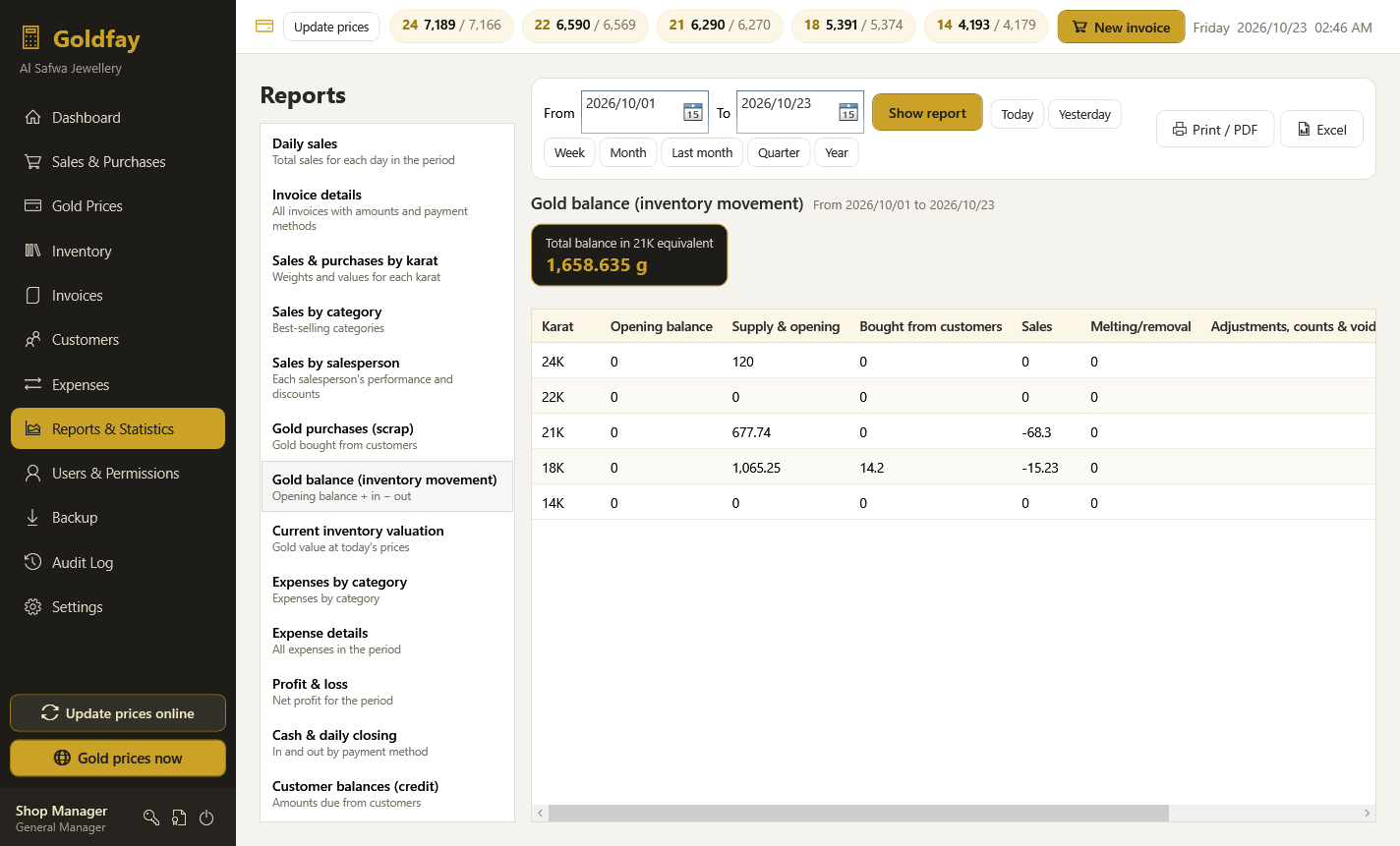
Task: Click Update prices online in the sidebar
Action: pos(118,712)
